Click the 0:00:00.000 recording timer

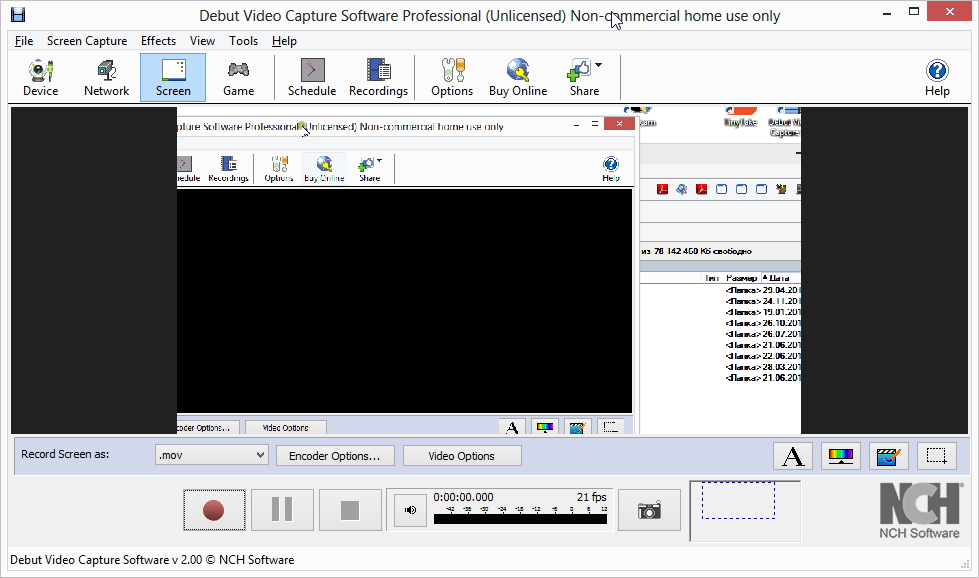(x=463, y=497)
